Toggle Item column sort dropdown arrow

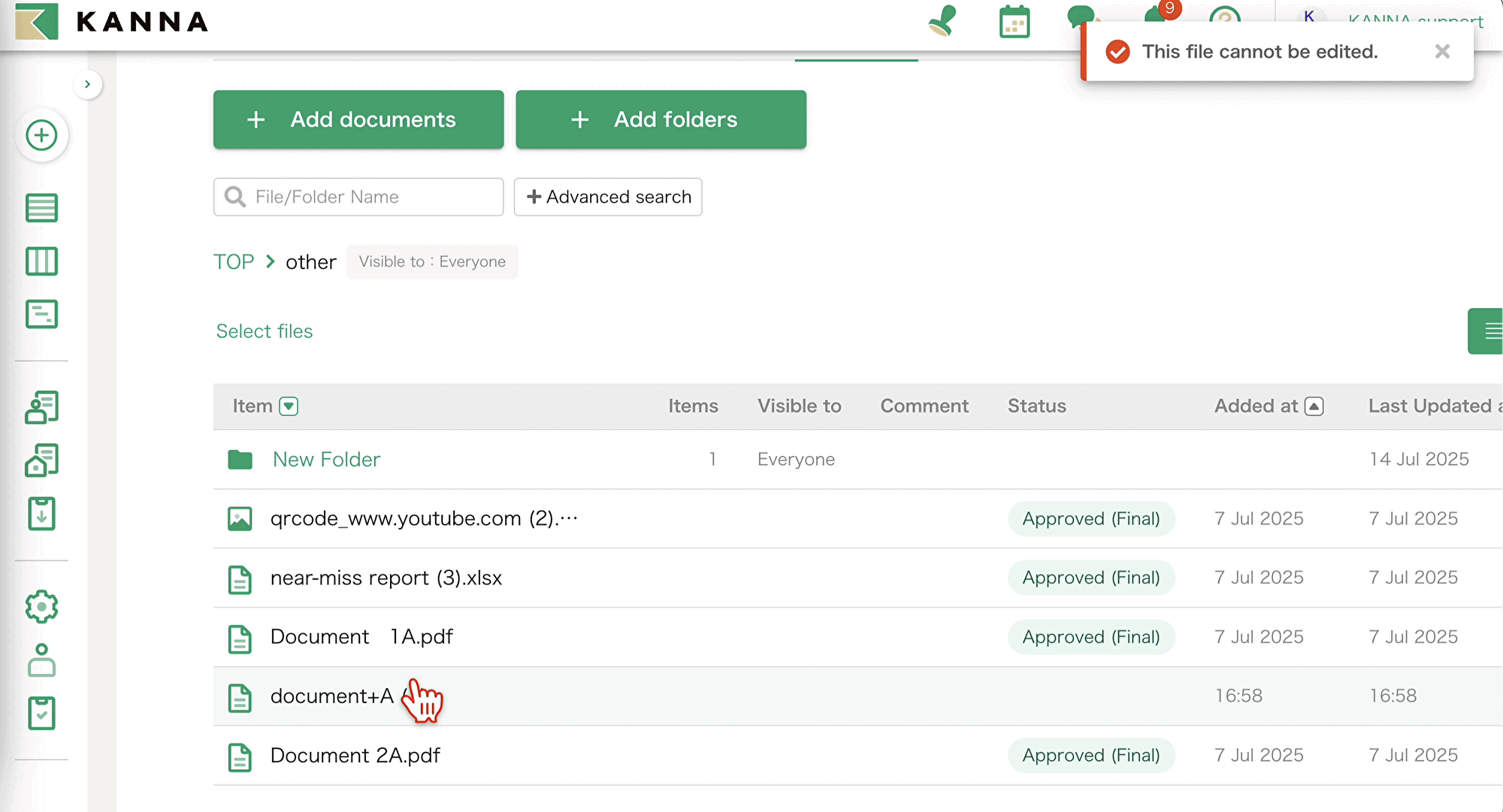(289, 406)
